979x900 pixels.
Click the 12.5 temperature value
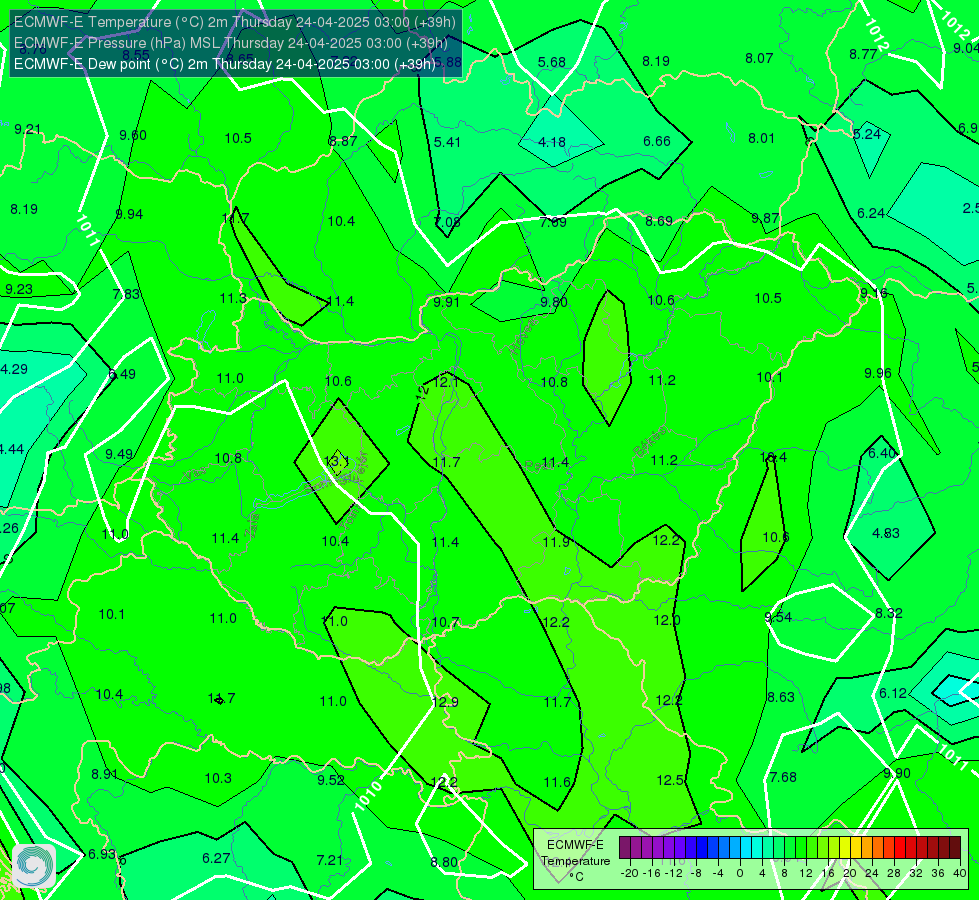[670, 780]
